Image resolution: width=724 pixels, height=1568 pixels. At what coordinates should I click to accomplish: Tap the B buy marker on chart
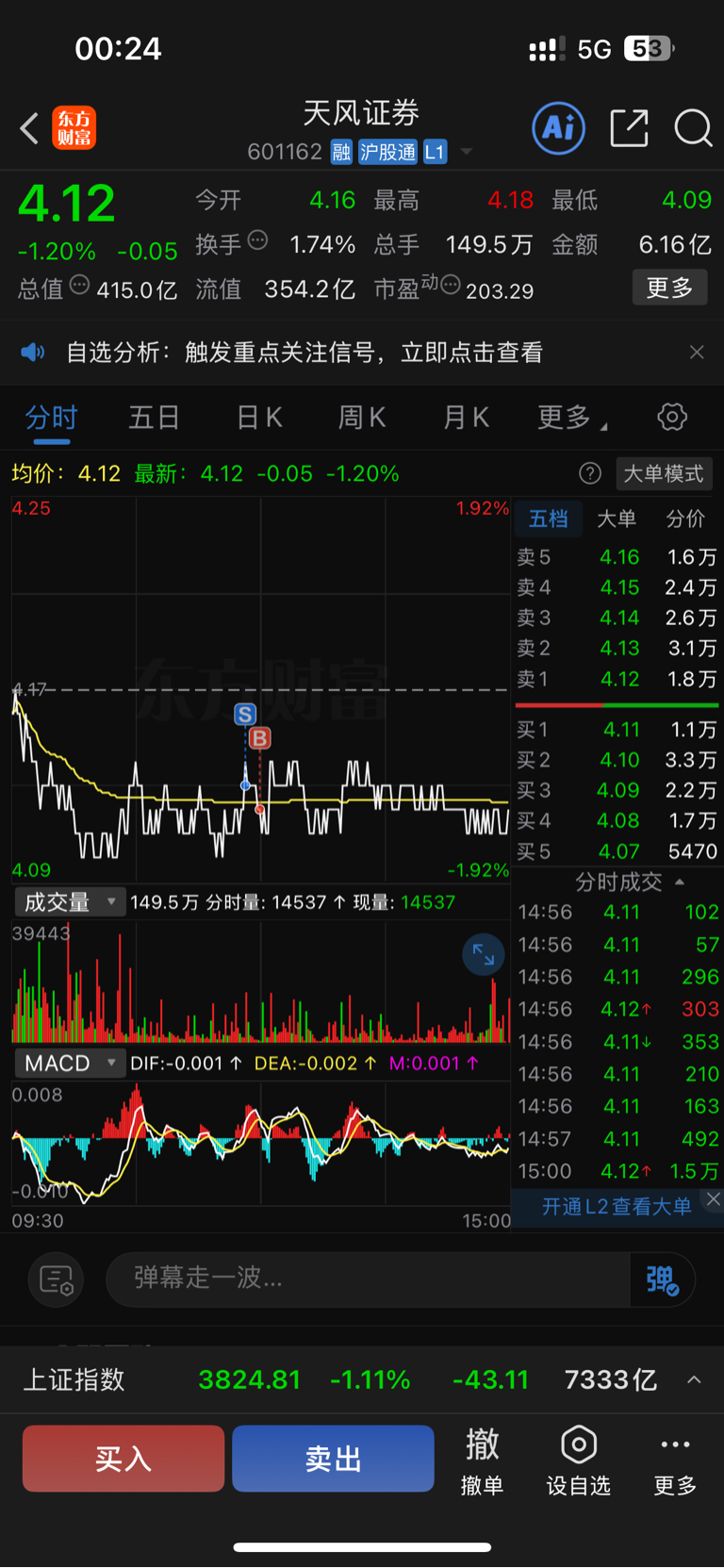[x=260, y=738]
